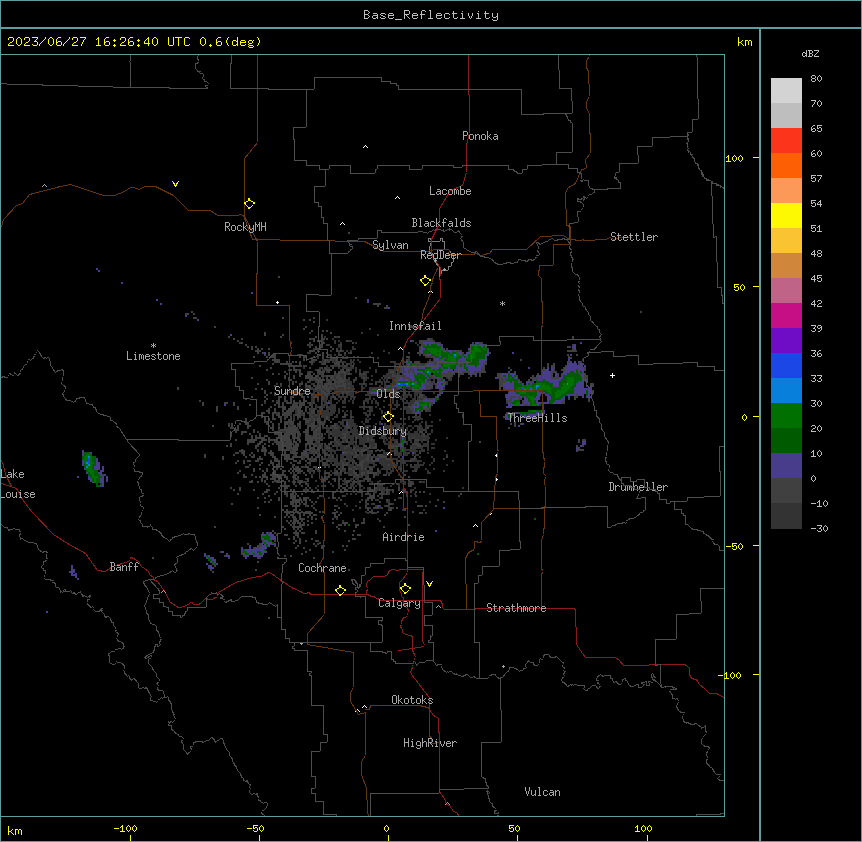862x842 pixels.
Task: Click the ThreeHills label
Action: [537, 418]
